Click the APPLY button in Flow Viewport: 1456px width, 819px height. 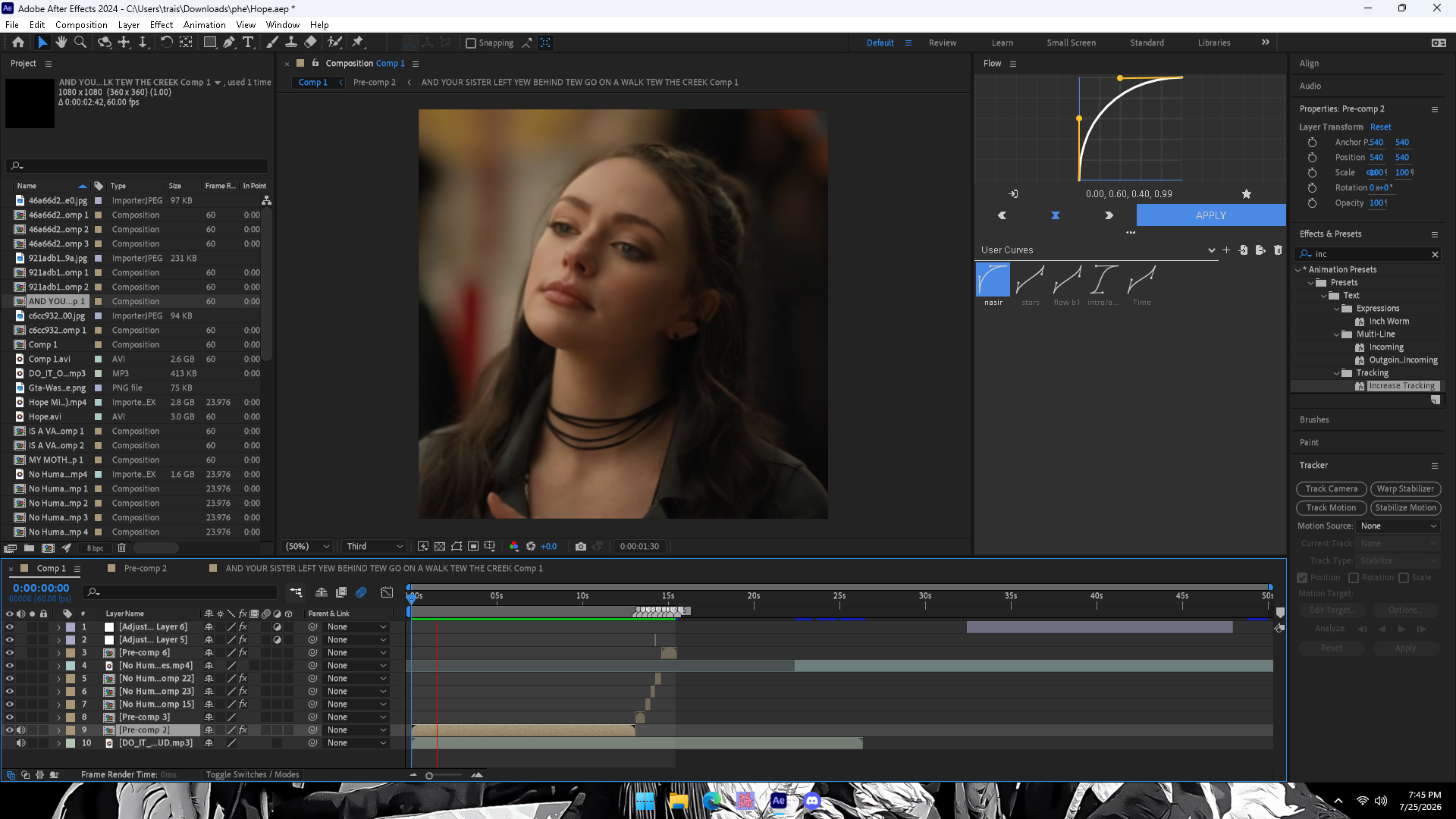click(x=1211, y=215)
